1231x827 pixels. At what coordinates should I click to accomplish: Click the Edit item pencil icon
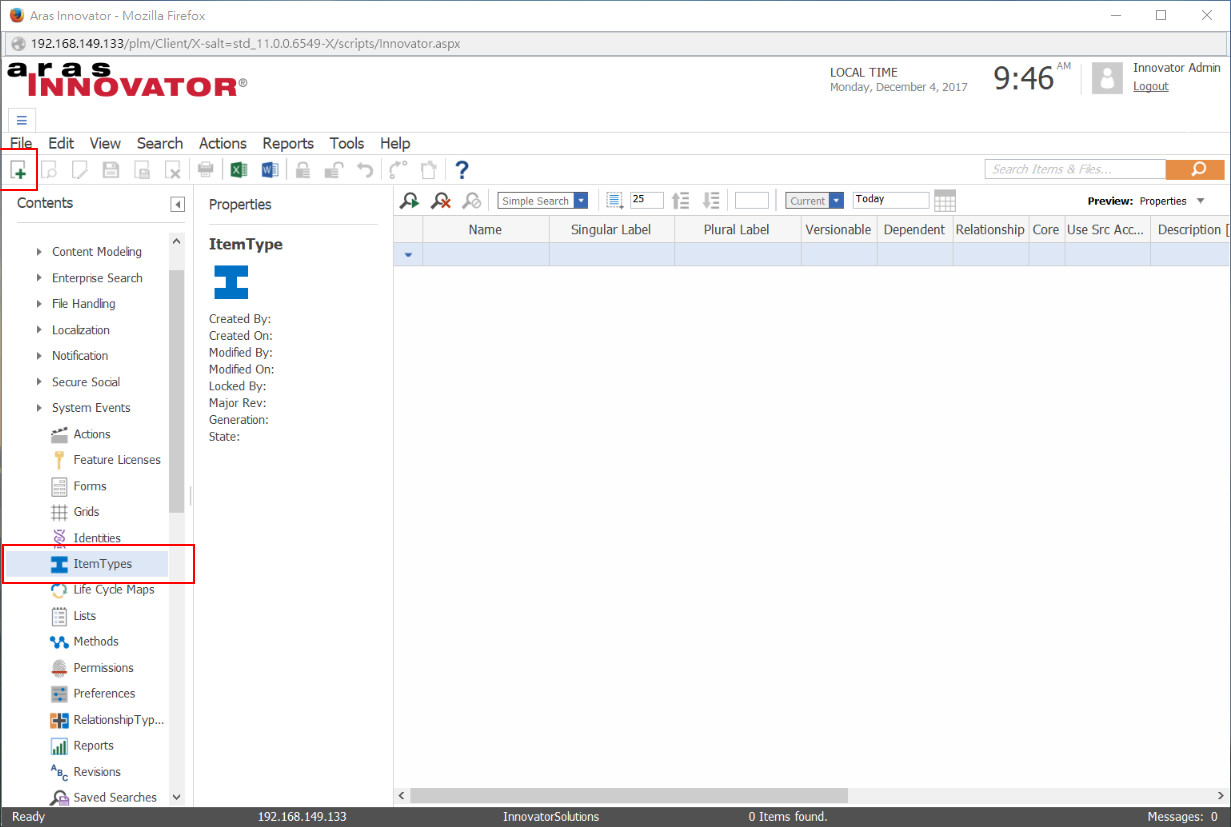(79, 170)
